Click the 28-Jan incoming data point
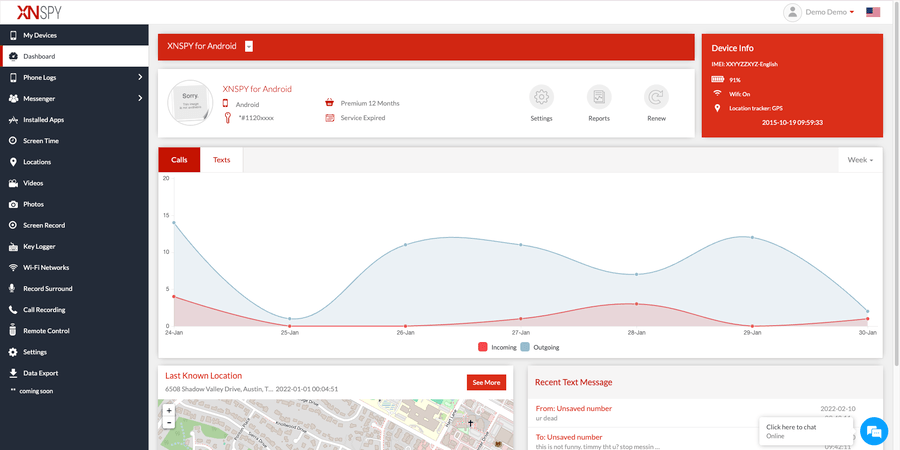Image resolution: width=900 pixels, height=450 pixels. [636, 304]
